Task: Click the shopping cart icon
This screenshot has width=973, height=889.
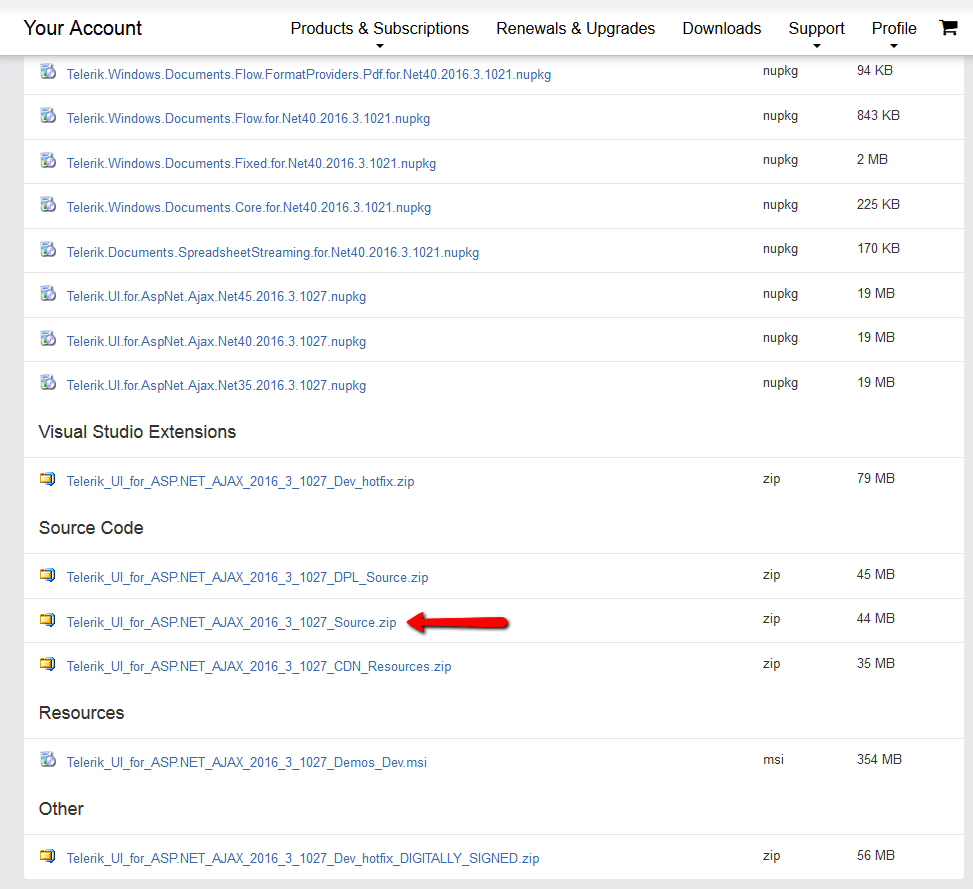Action: pyautogui.click(x=948, y=28)
